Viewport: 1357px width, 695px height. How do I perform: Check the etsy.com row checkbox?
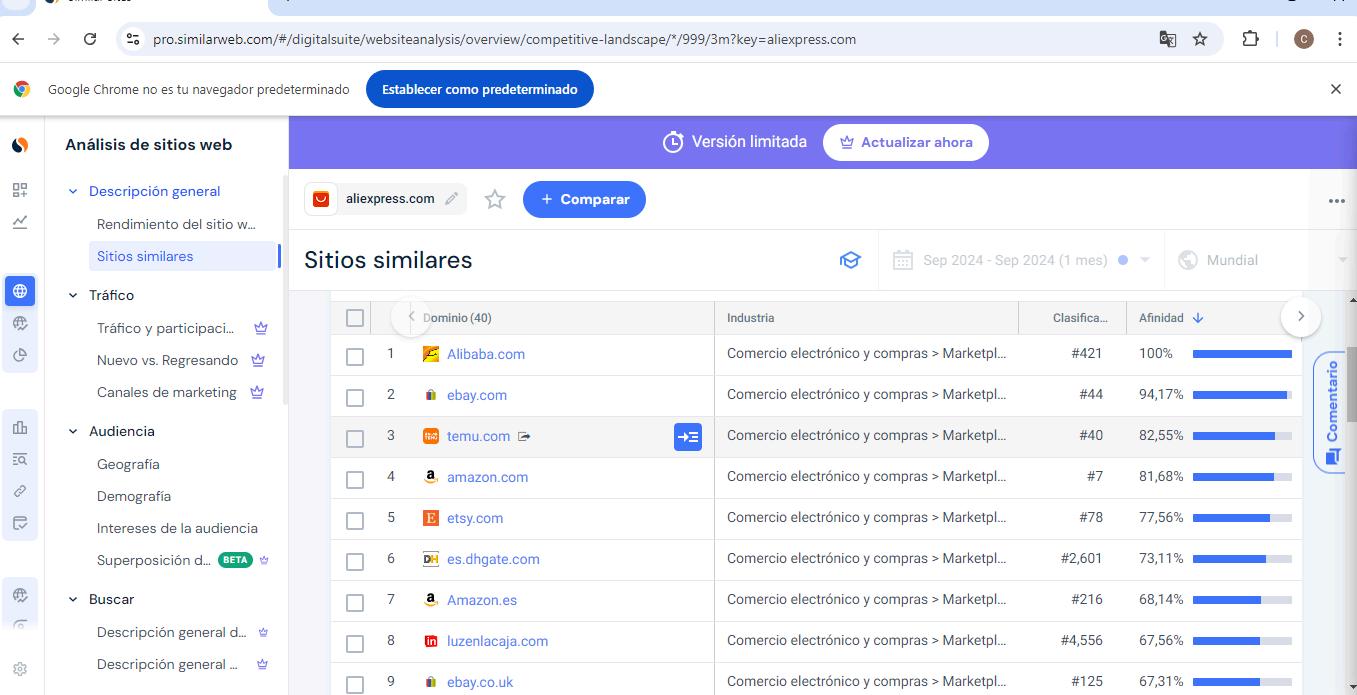(x=355, y=520)
